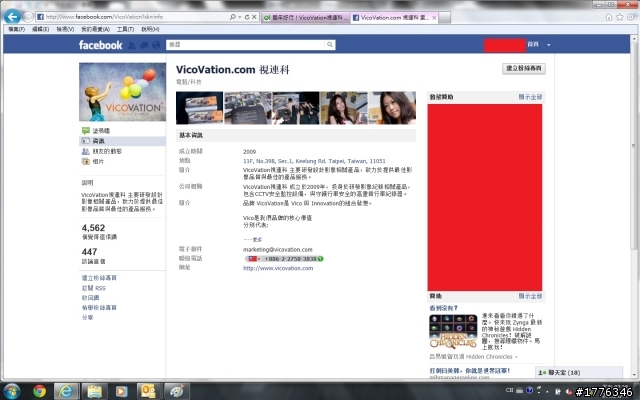Select the highlighted Info item in the sidebar

[122, 141]
